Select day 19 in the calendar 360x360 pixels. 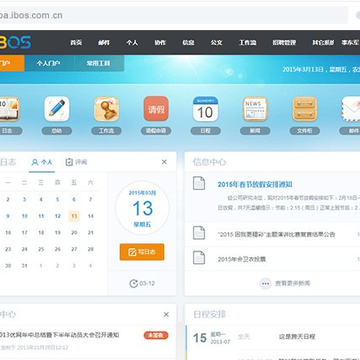click(x=58, y=233)
